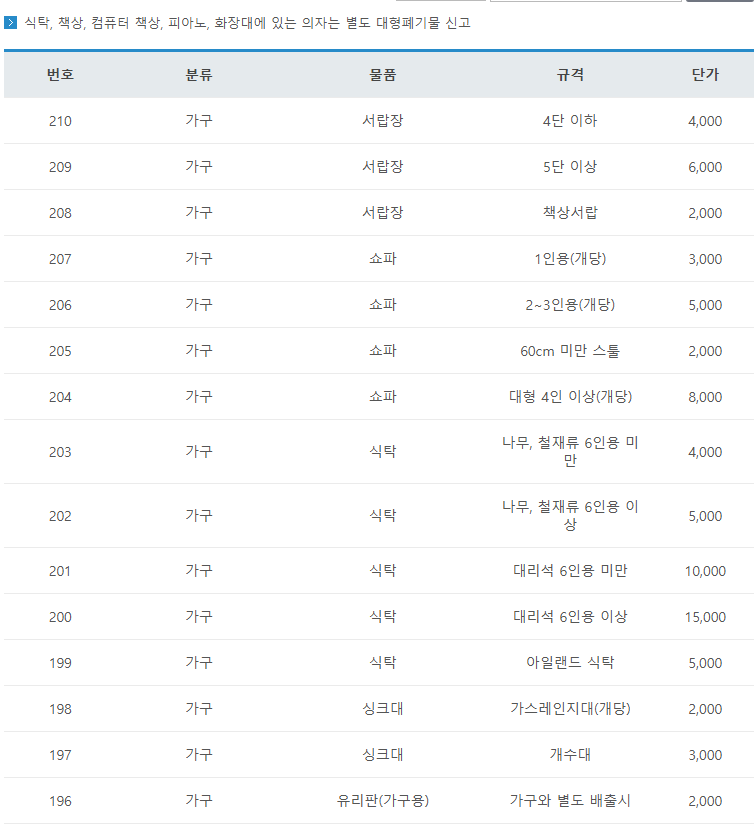Click the 2,000 price in row 196
755x826 pixels.
(x=705, y=801)
